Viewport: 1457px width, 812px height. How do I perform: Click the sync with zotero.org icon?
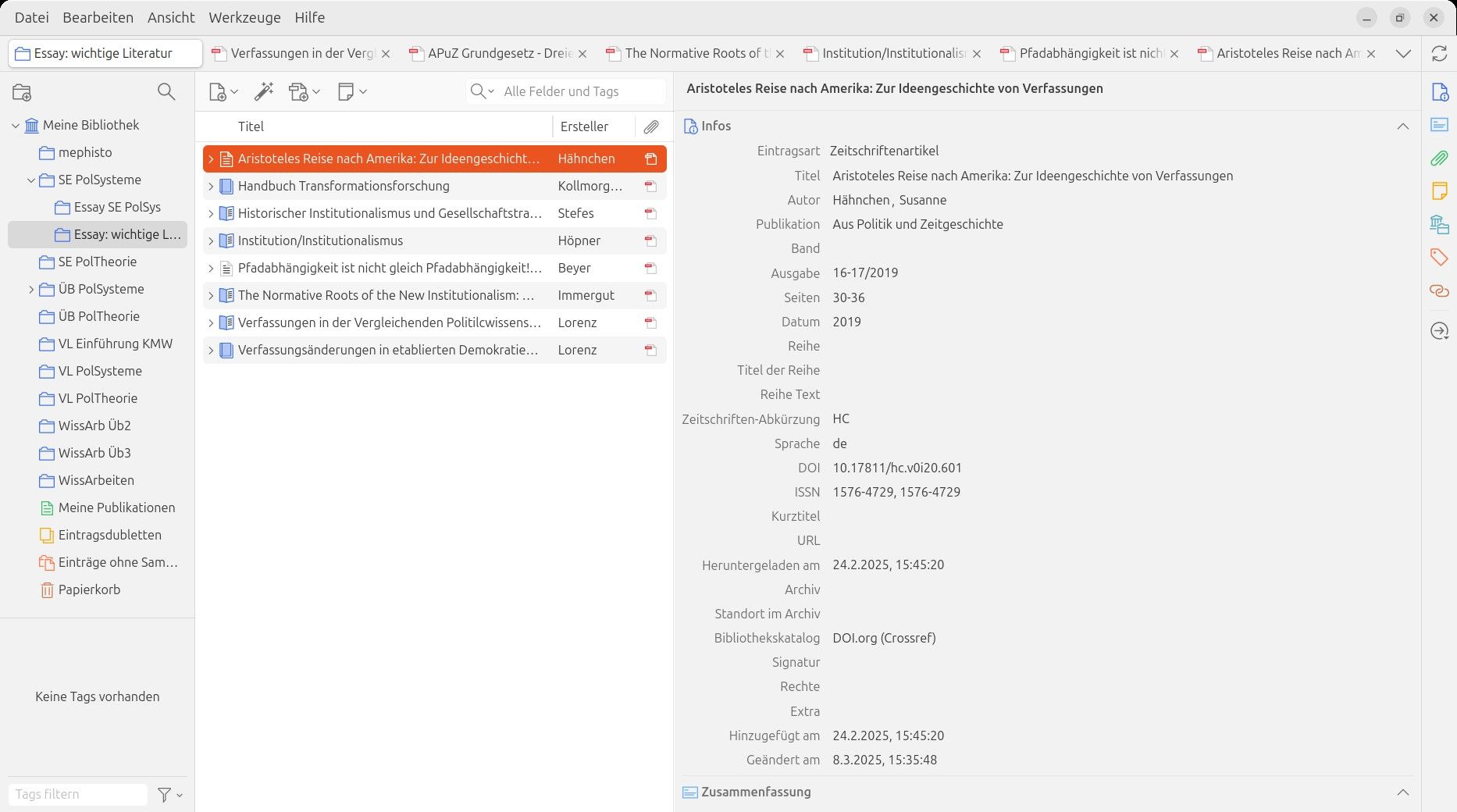coord(1439,53)
